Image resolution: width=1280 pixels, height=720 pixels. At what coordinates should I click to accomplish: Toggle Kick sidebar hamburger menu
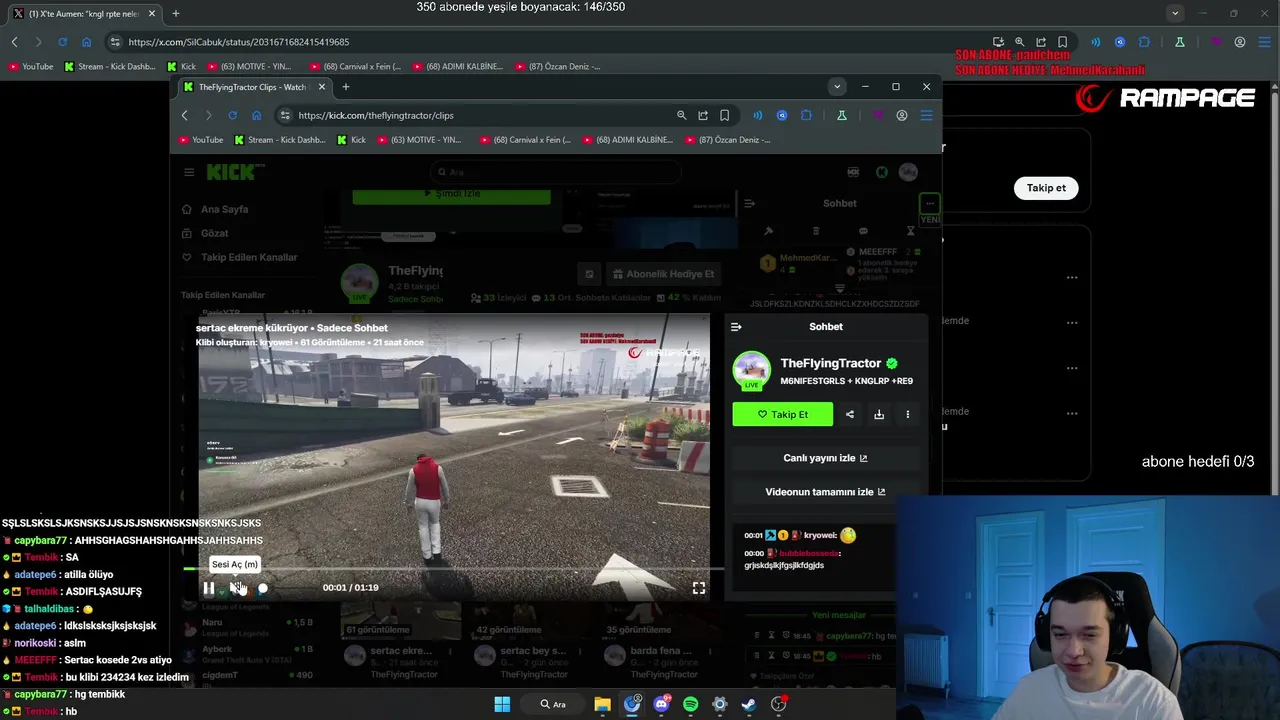[x=189, y=172]
